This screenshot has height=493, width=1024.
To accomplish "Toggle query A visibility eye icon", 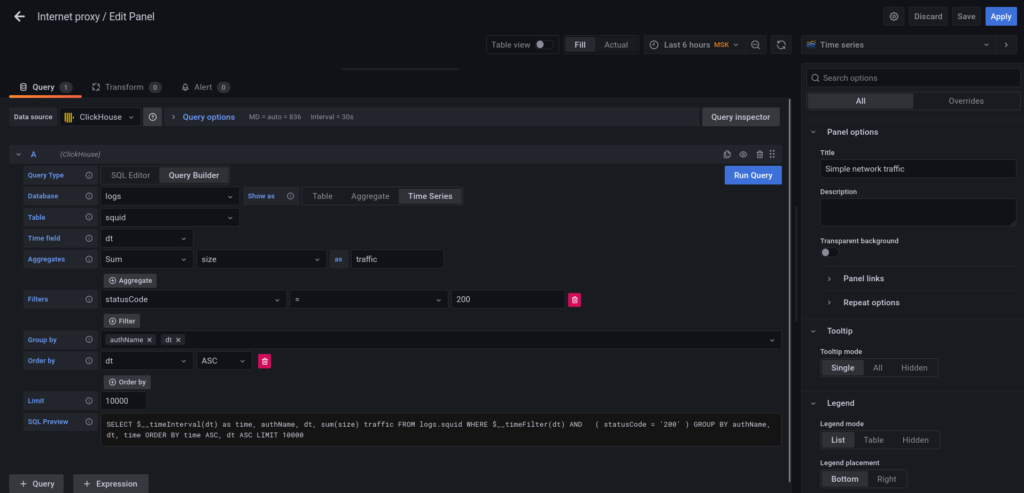I will (x=743, y=155).
